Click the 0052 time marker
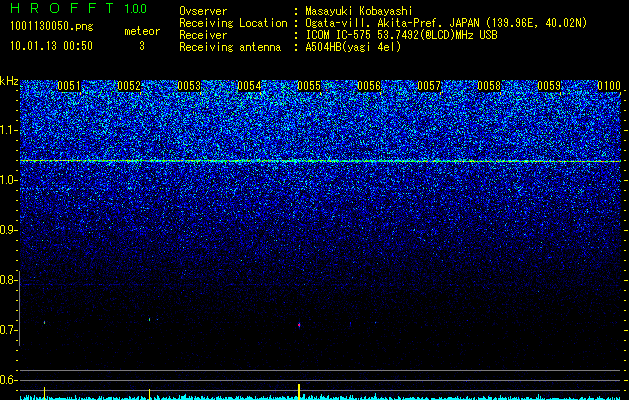This screenshot has height=400, width=629. pos(129,86)
